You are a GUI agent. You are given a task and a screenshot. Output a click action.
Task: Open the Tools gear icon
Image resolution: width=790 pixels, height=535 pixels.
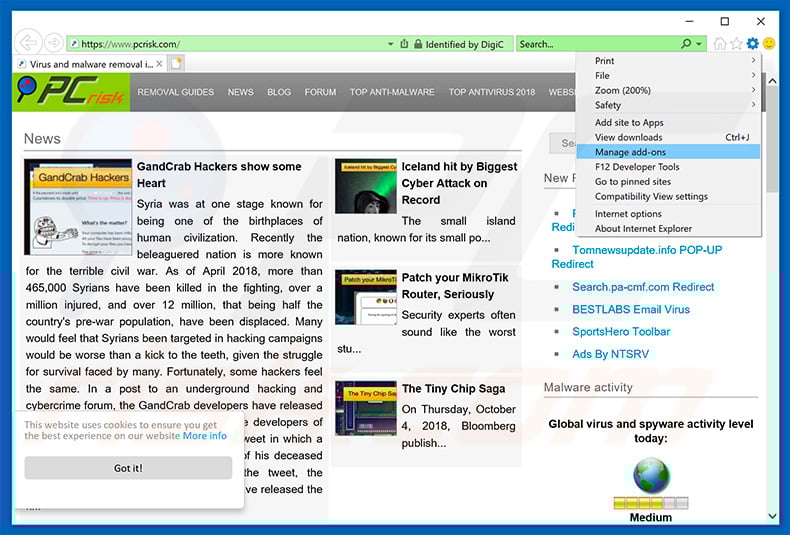coord(752,43)
